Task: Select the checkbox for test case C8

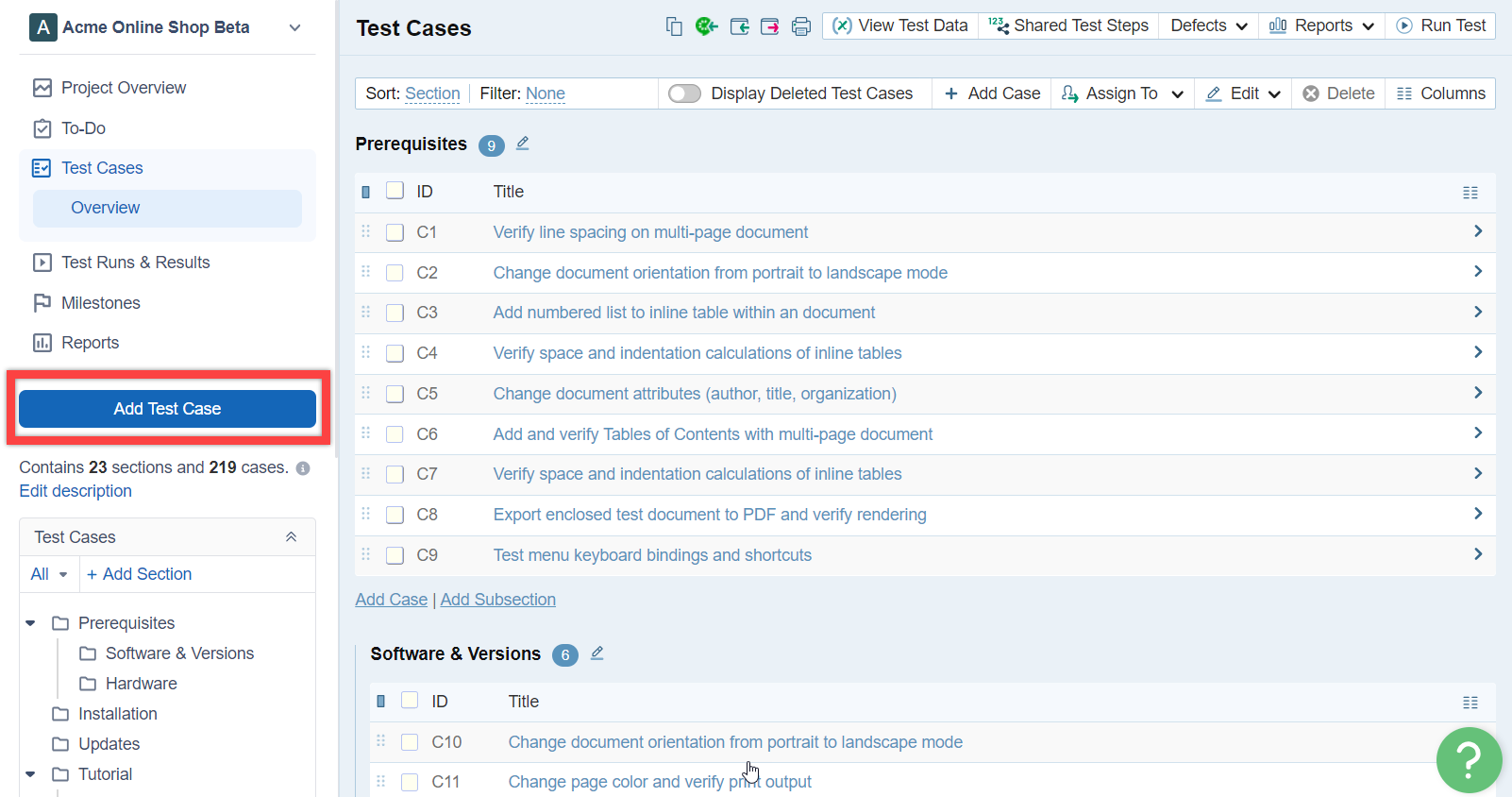Action: pos(395,515)
